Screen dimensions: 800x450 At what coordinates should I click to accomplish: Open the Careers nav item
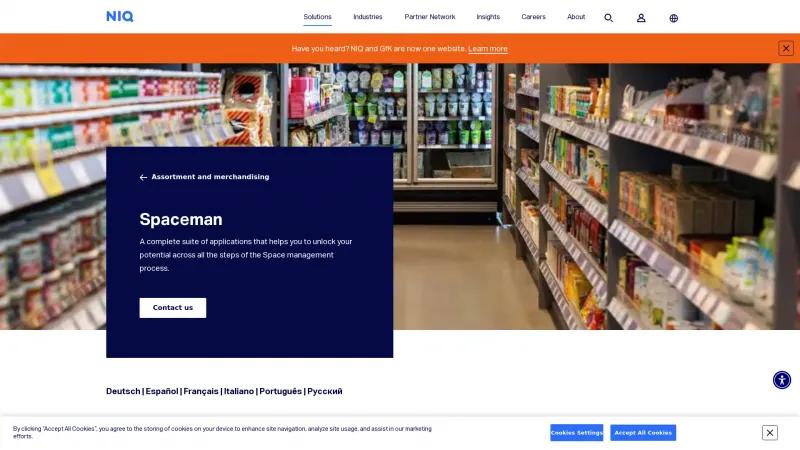[x=533, y=17]
